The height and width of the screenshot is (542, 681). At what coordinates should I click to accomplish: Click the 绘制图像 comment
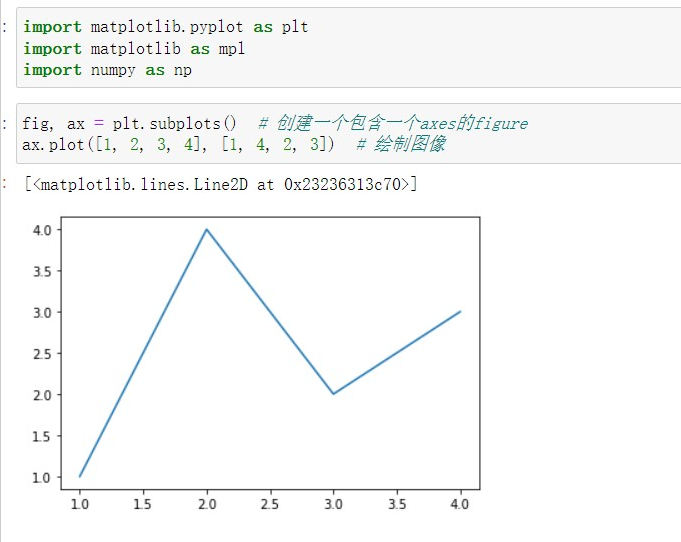coord(401,144)
